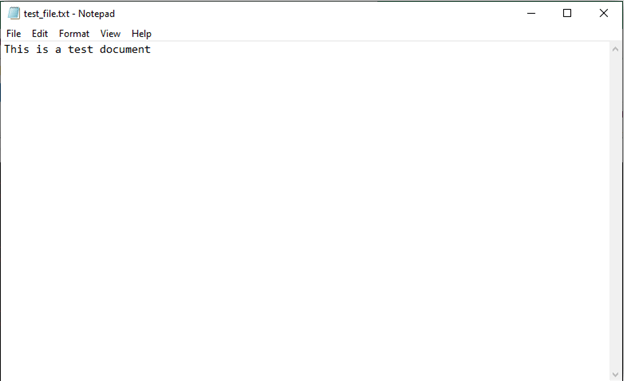Click the Notepad icon in title bar
Viewport: 624px width, 381px height.
coord(14,14)
